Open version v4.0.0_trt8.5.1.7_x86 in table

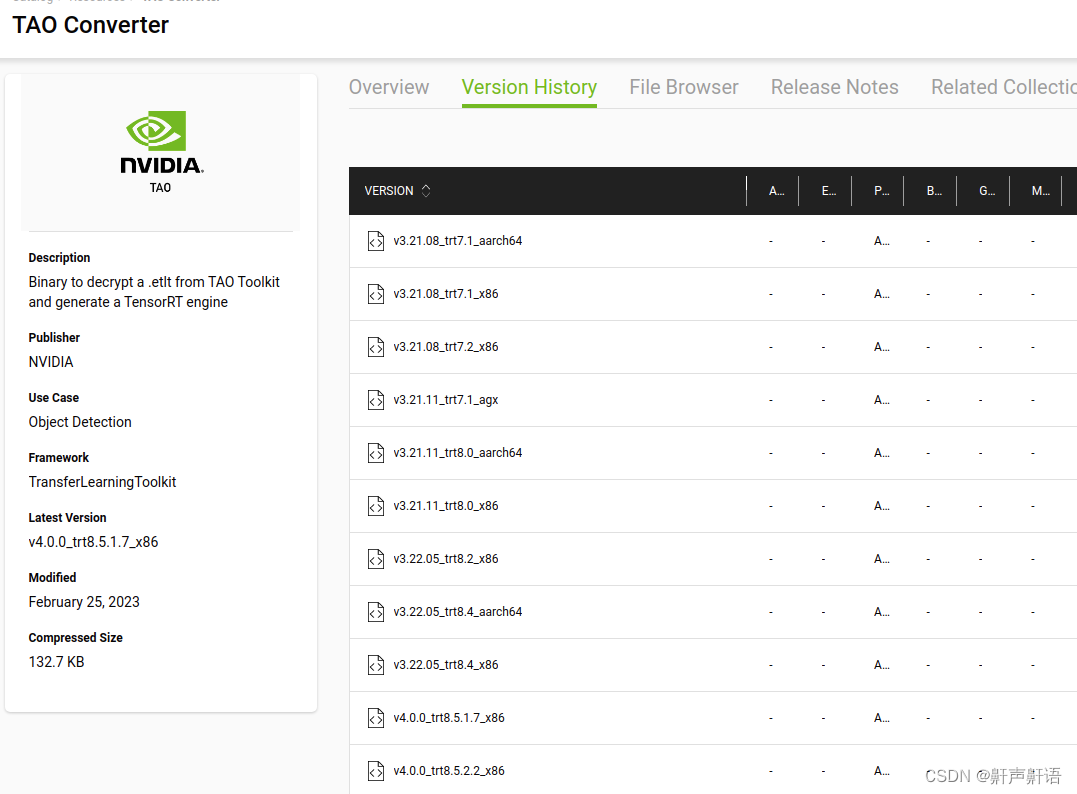click(449, 718)
